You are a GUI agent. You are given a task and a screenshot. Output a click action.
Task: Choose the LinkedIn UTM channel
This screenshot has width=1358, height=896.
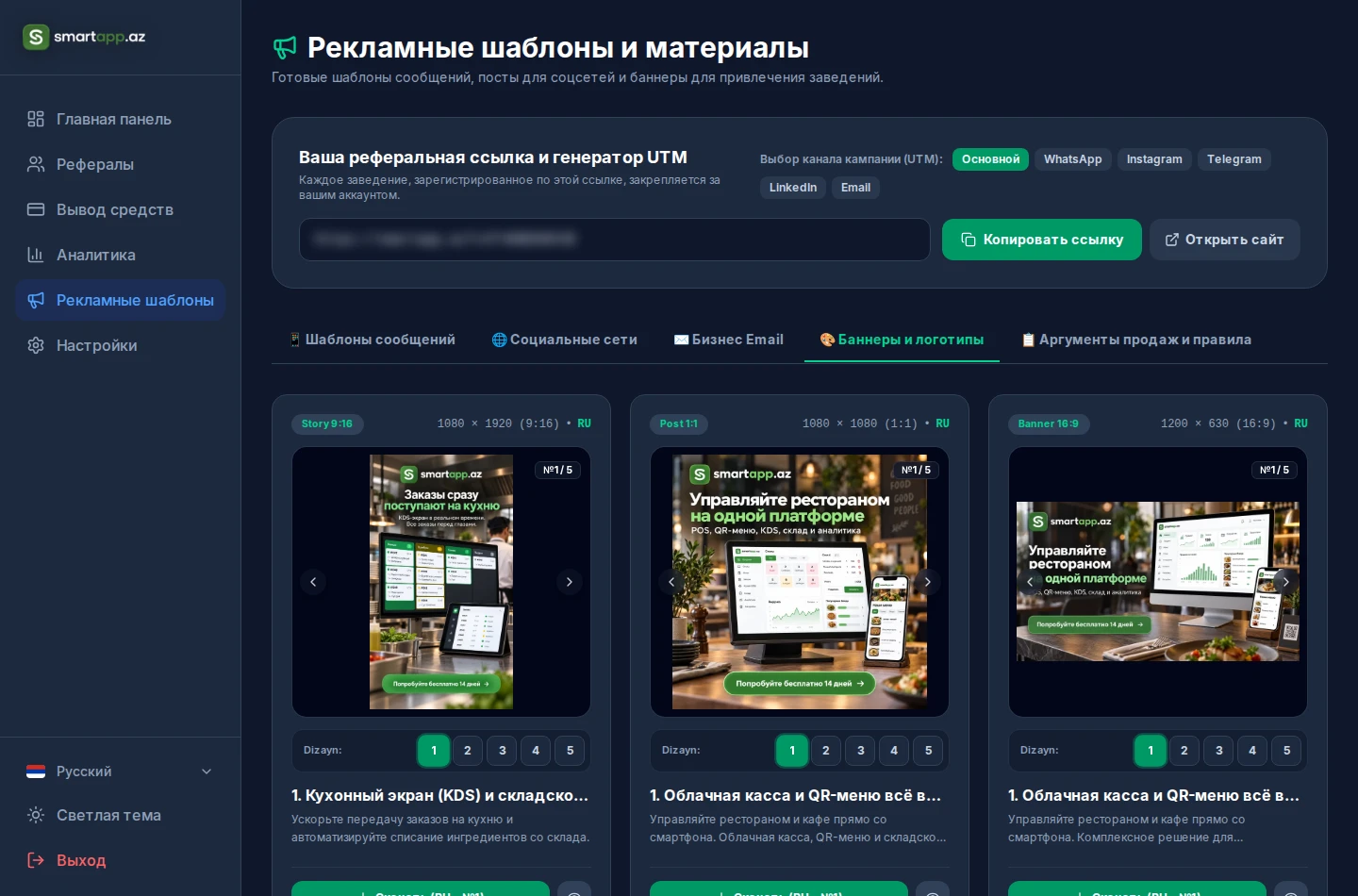click(x=793, y=188)
